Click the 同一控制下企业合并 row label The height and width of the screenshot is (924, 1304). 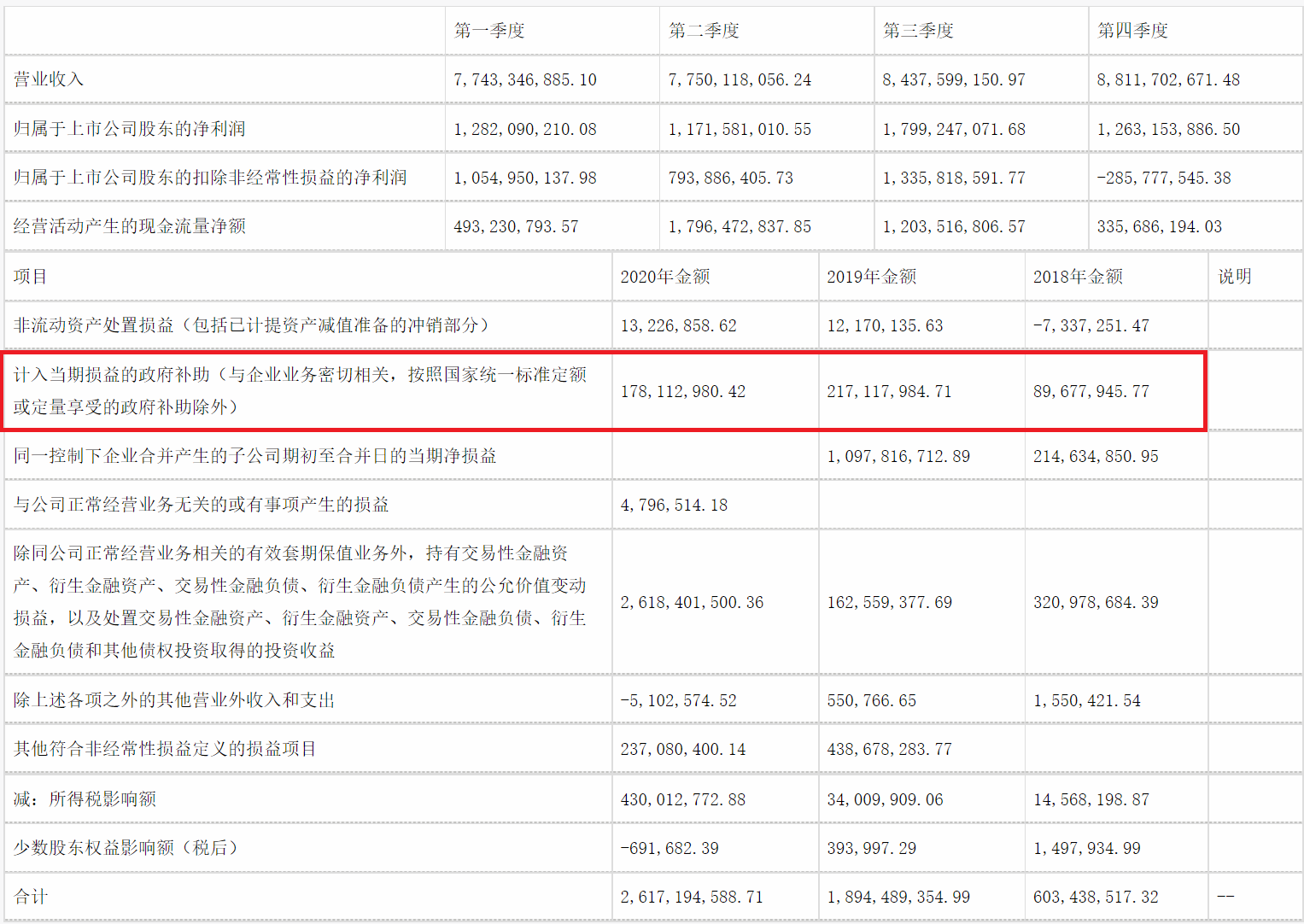(255, 456)
